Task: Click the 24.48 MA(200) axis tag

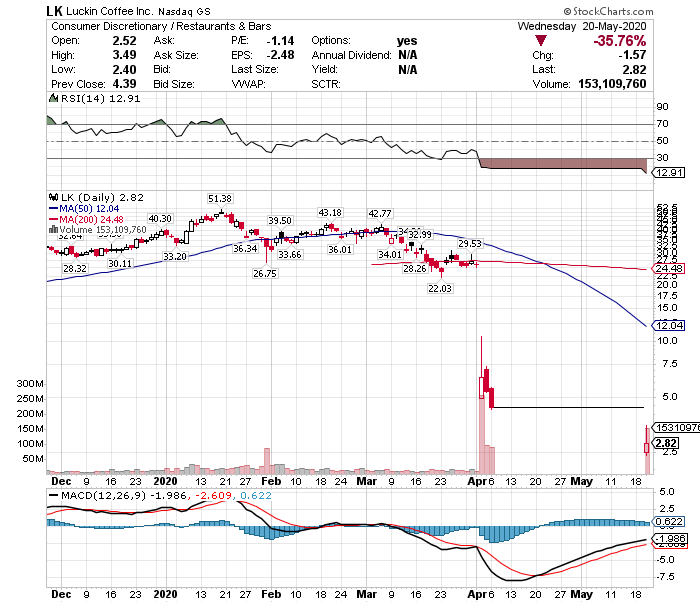Action: coord(669,268)
